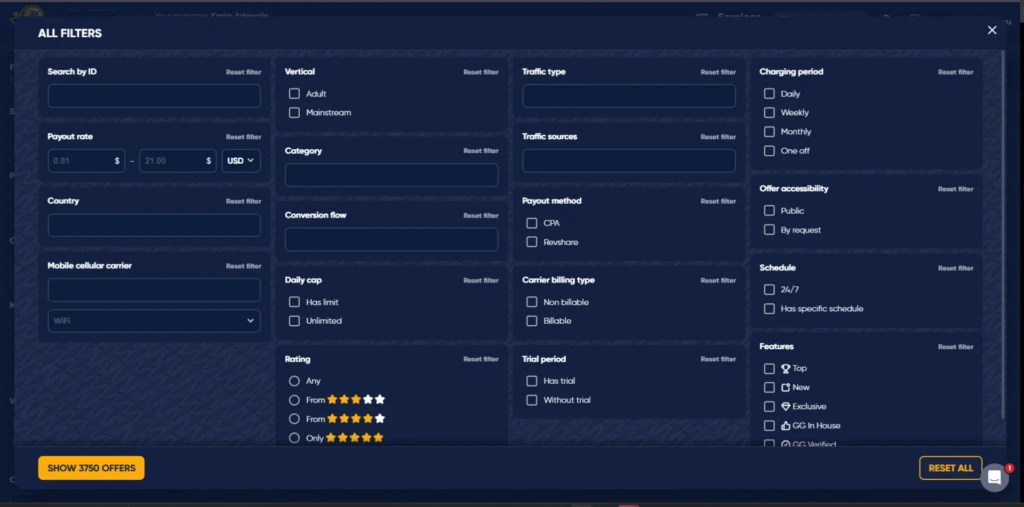Screen dimensions: 1024x507
Task: Reset the Schedule filter
Action: 955,268
